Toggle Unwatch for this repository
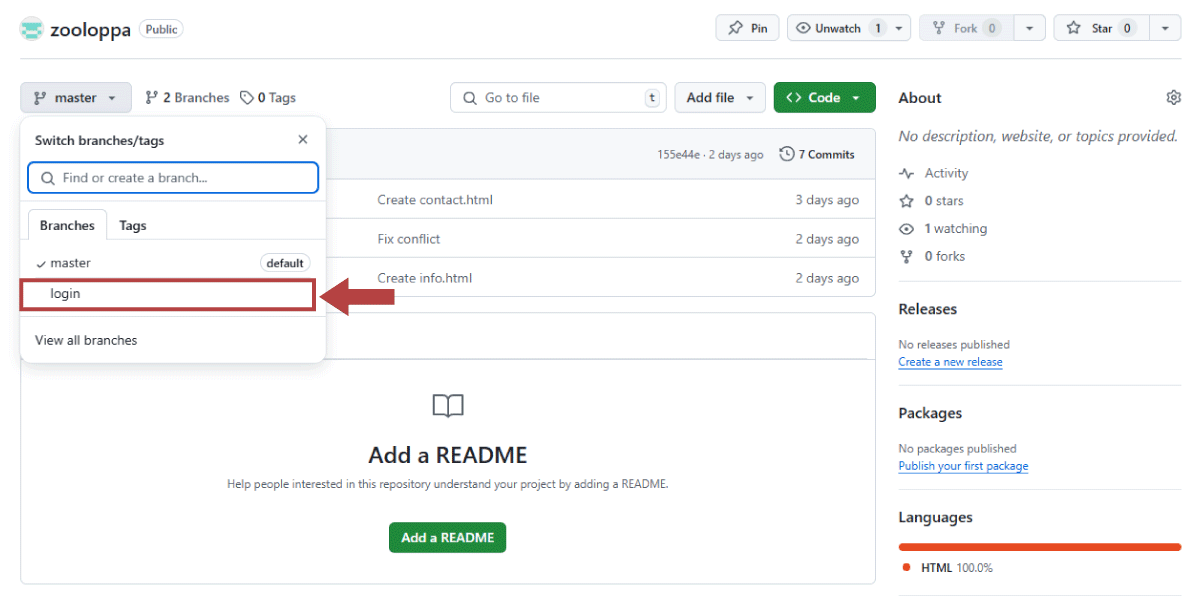This screenshot has height=600, width=1200. (837, 28)
